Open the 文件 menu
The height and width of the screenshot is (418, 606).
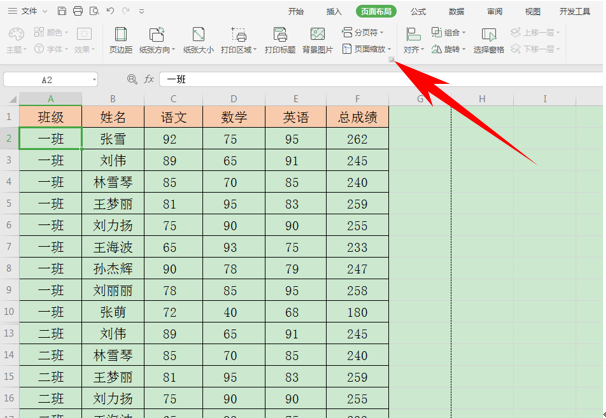click(27, 11)
